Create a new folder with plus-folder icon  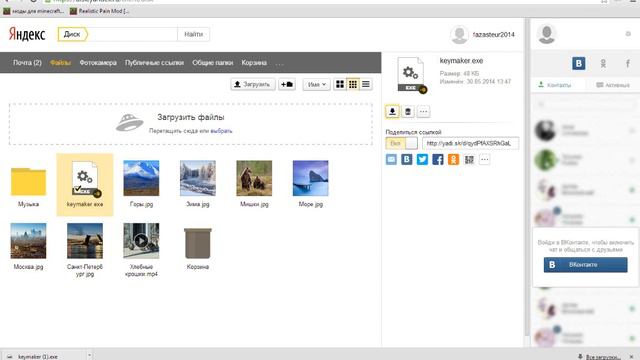tap(287, 84)
